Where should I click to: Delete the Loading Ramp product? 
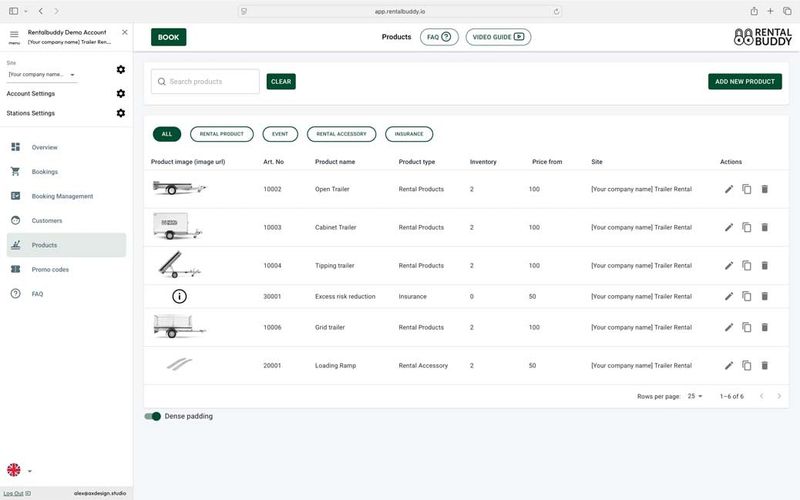tap(764, 366)
